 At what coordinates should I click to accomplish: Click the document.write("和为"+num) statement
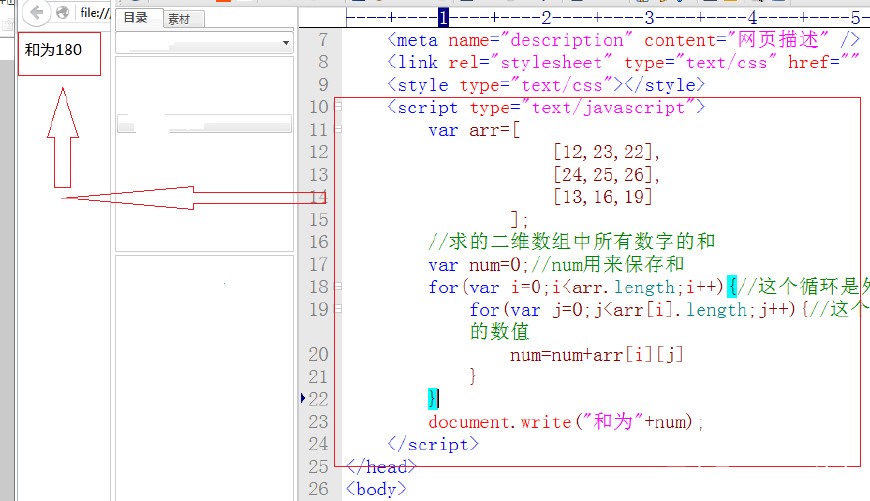[x=565, y=422]
